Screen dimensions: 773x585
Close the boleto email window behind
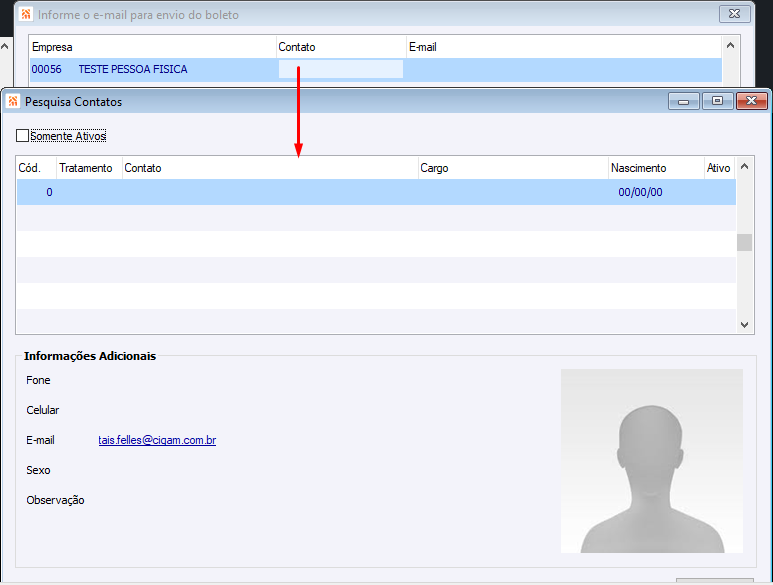734,14
